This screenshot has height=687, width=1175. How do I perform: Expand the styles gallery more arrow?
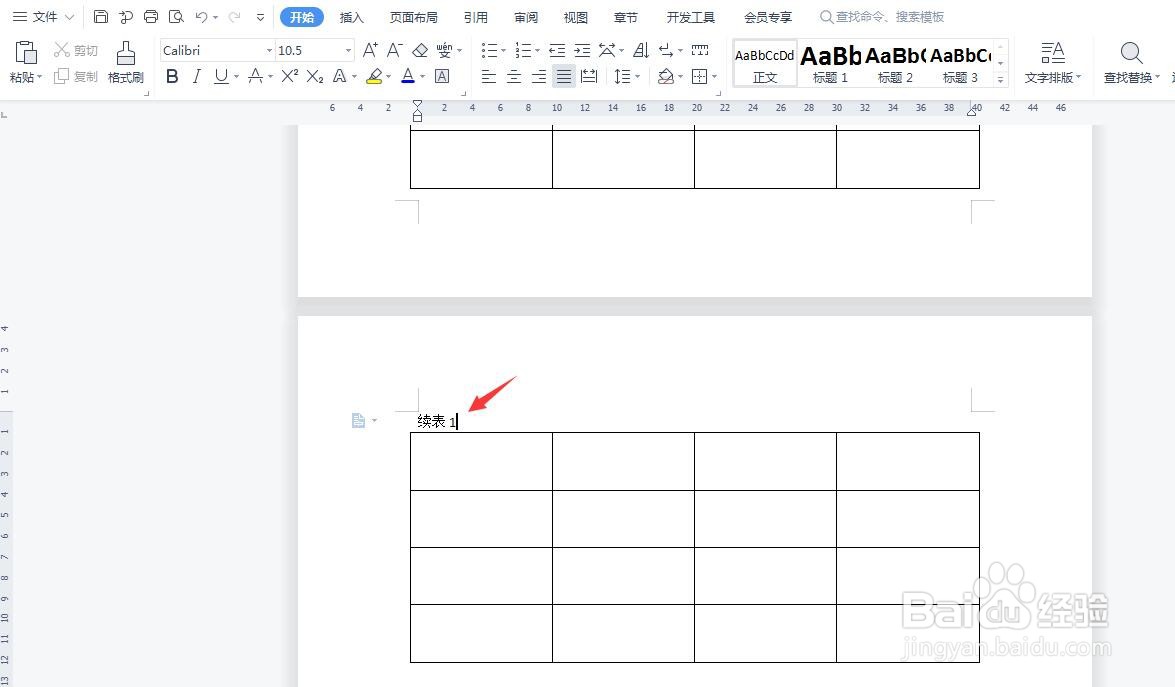click(x=1000, y=79)
